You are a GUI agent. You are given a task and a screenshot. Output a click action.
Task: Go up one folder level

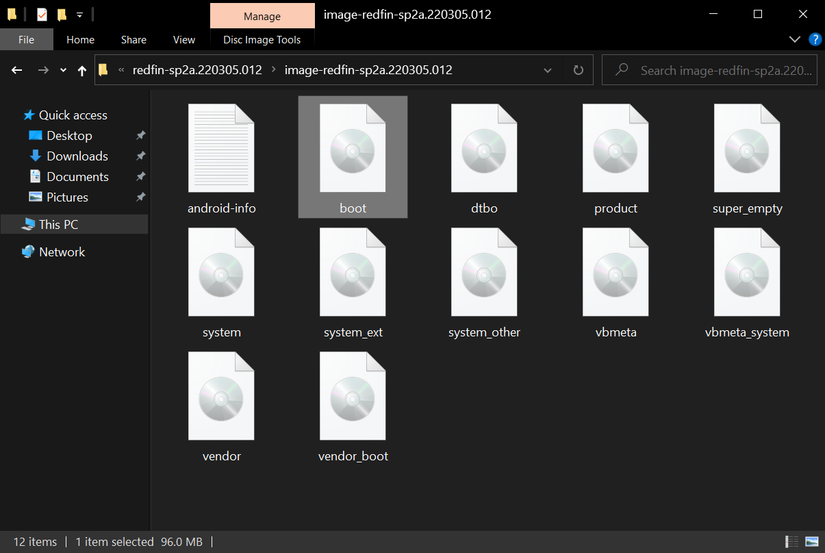tap(82, 70)
